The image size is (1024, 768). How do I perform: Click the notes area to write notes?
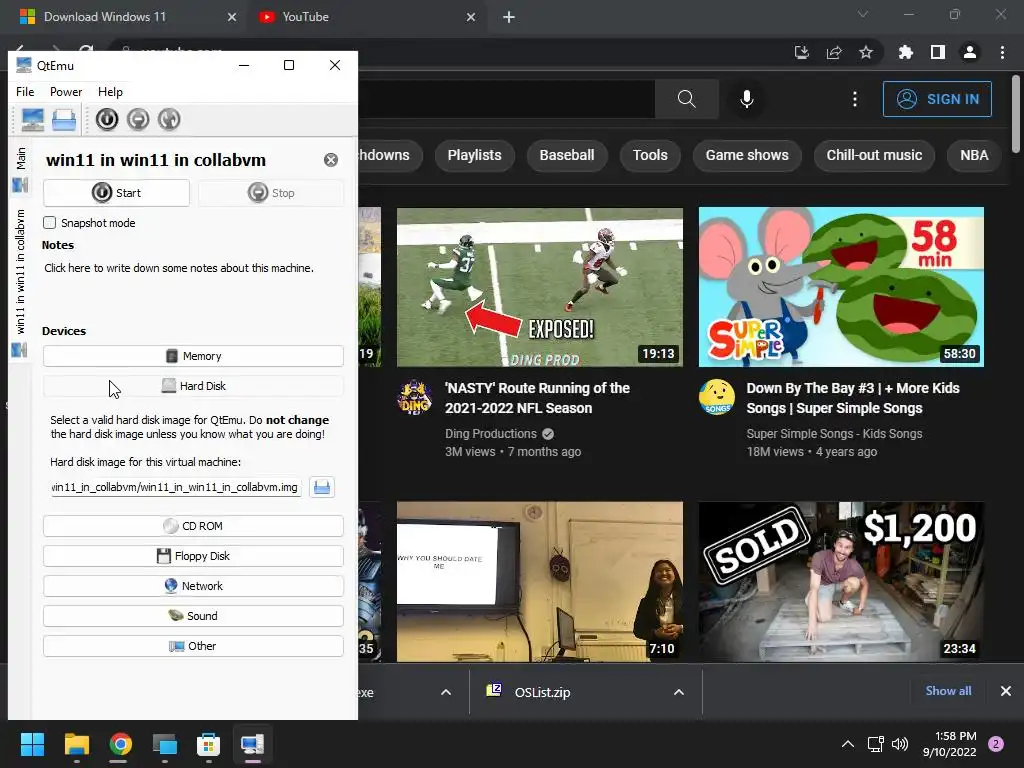tap(193, 284)
